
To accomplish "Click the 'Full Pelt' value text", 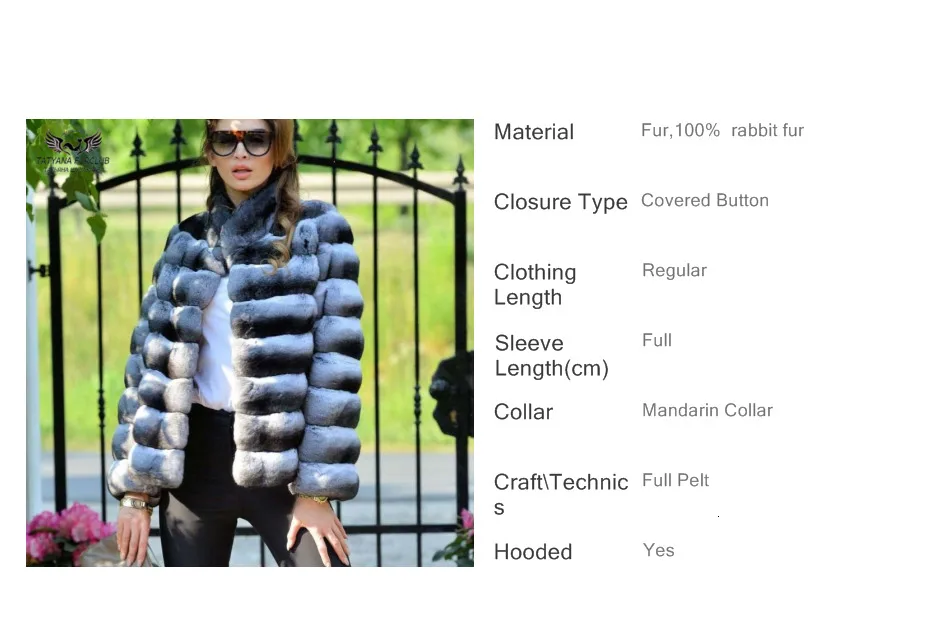I will (676, 481).
